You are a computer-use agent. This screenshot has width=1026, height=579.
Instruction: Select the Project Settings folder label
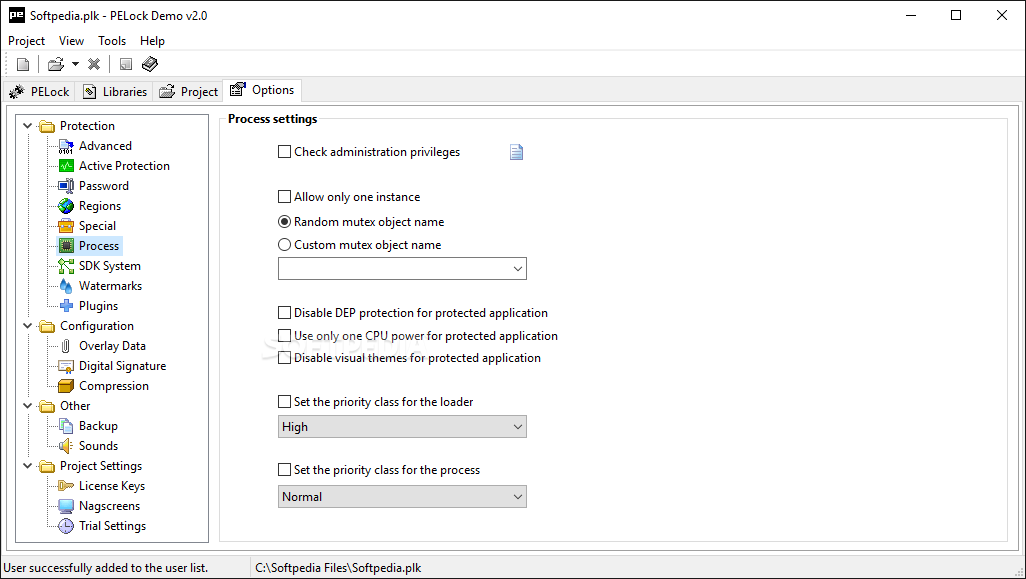[x=101, y=466]
